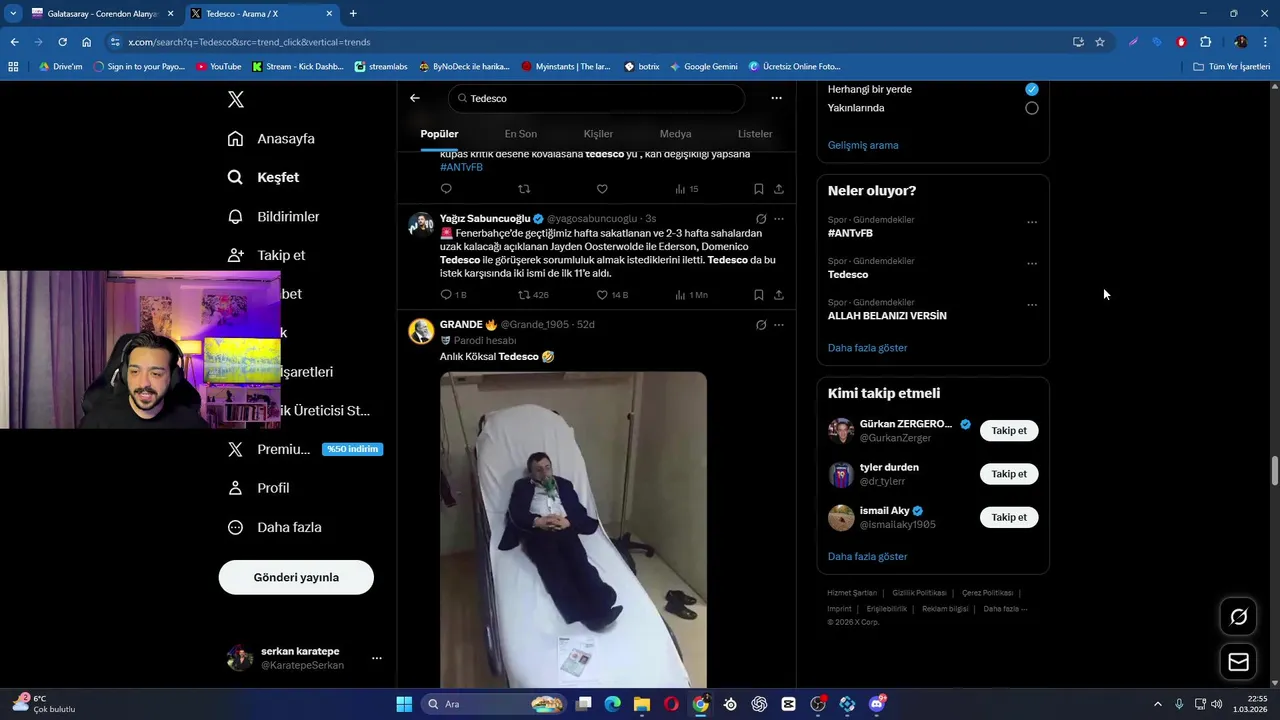Share Yağız Sabuncuoğlu's post
The image size is (1280, 720).
pos(779,295)
